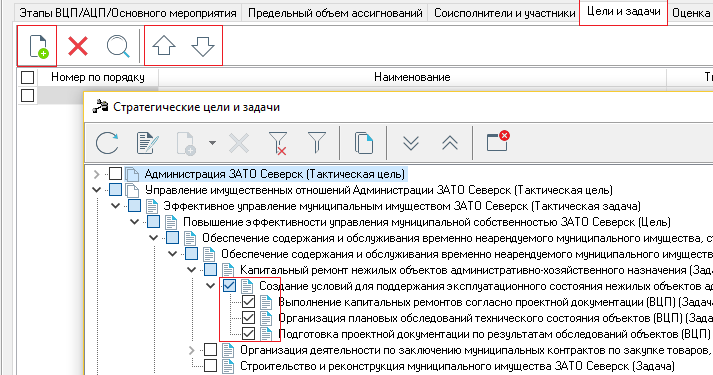Tick the Строительство и реконструкция checkbox
The width and height of the screenshot is (713, 375).
pyautogui.click(x=210, y=365)
